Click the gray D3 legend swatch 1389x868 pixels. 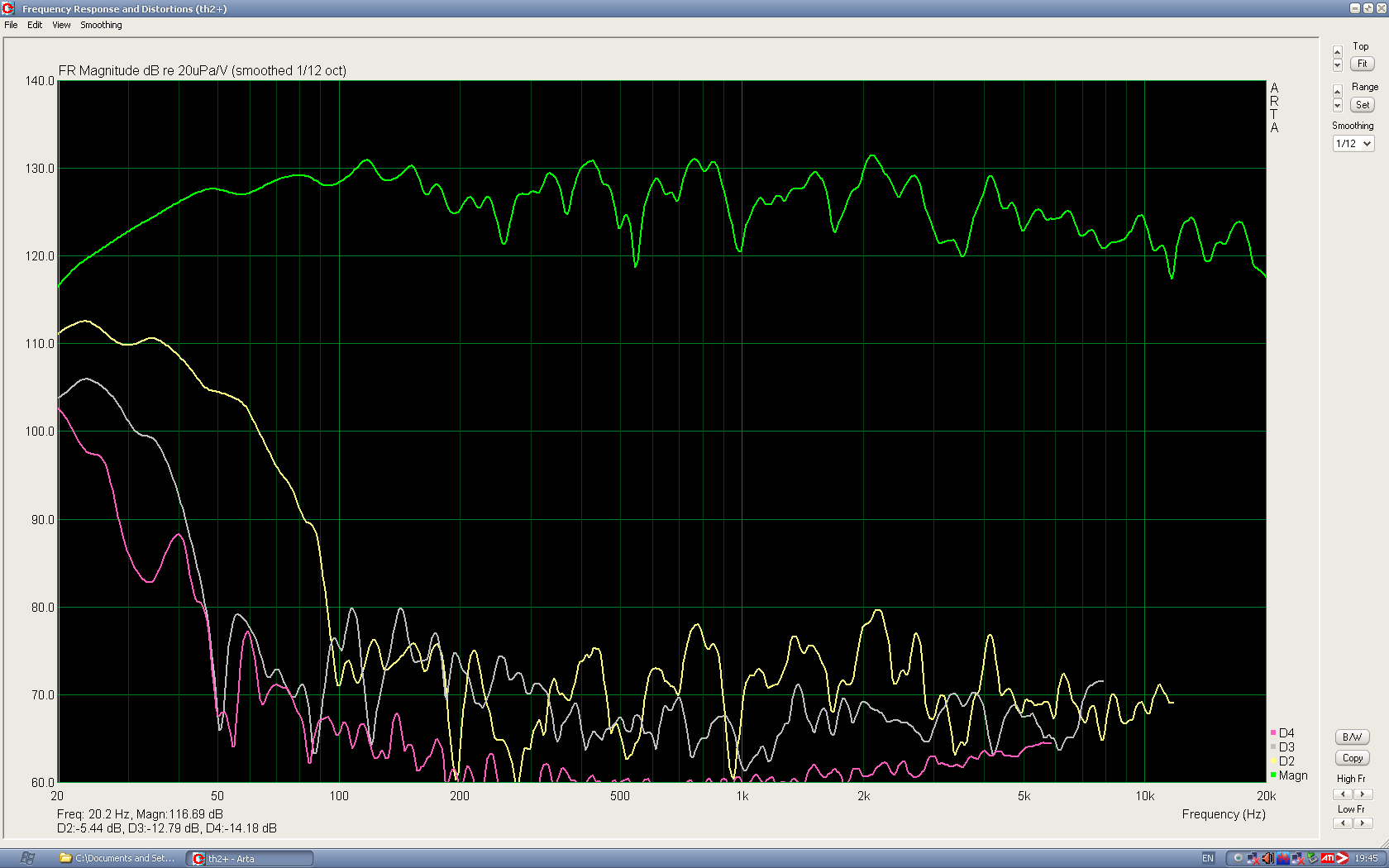click(x=1273, y=747)
